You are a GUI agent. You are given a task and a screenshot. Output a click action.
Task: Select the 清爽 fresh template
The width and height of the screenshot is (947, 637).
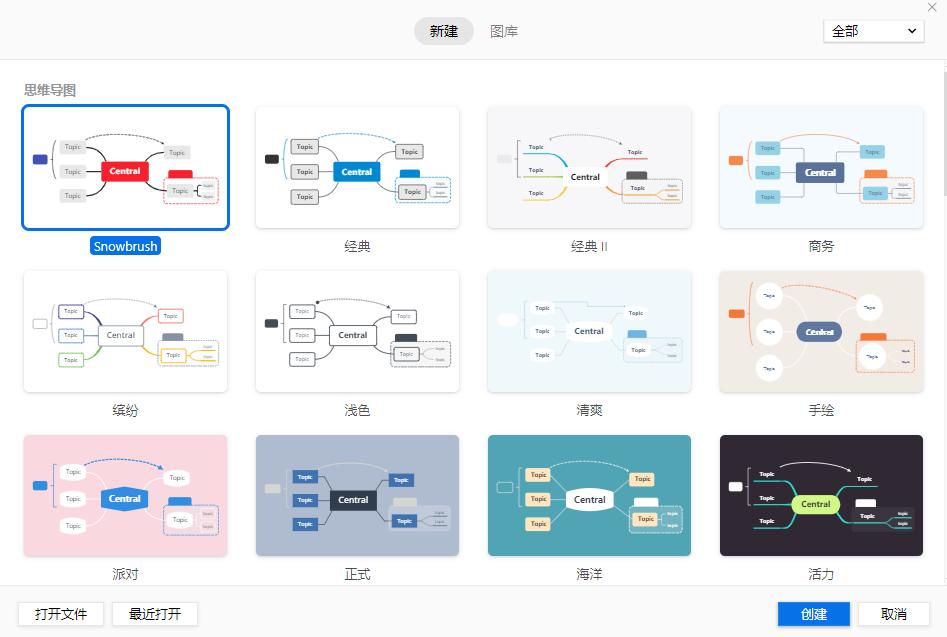tap(589, 331)
